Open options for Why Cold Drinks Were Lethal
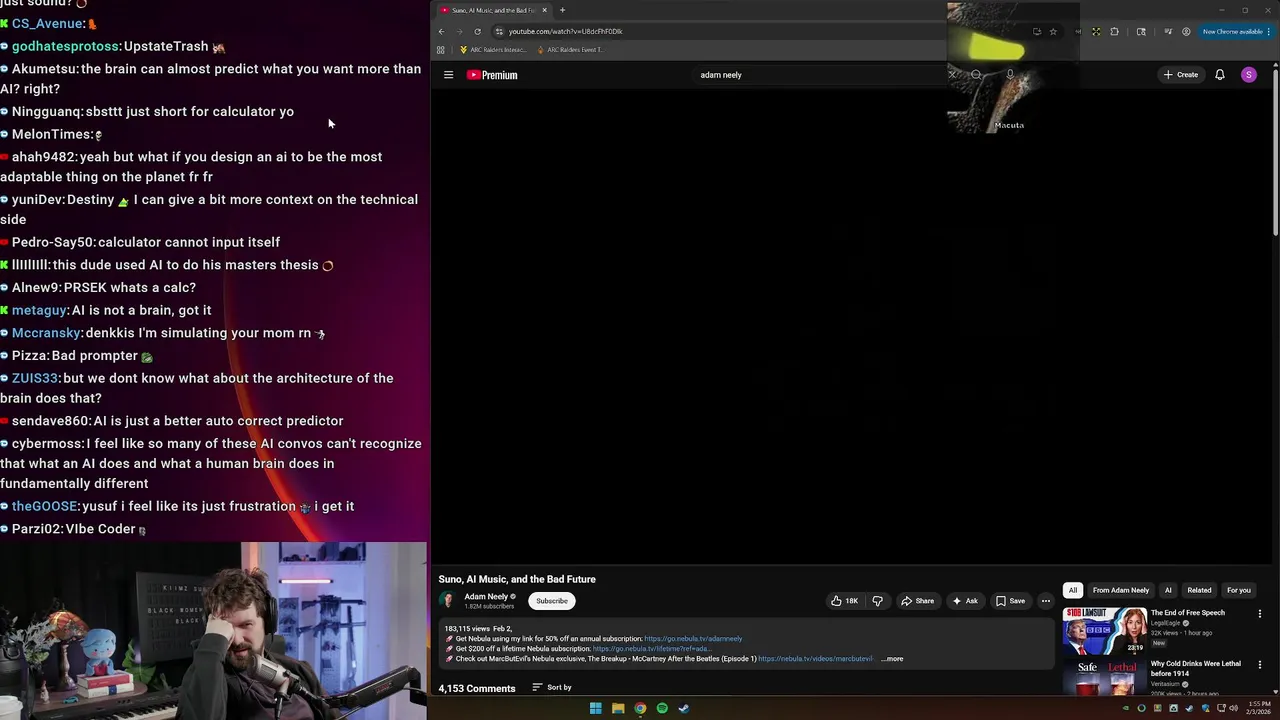 click(1259, 665)
